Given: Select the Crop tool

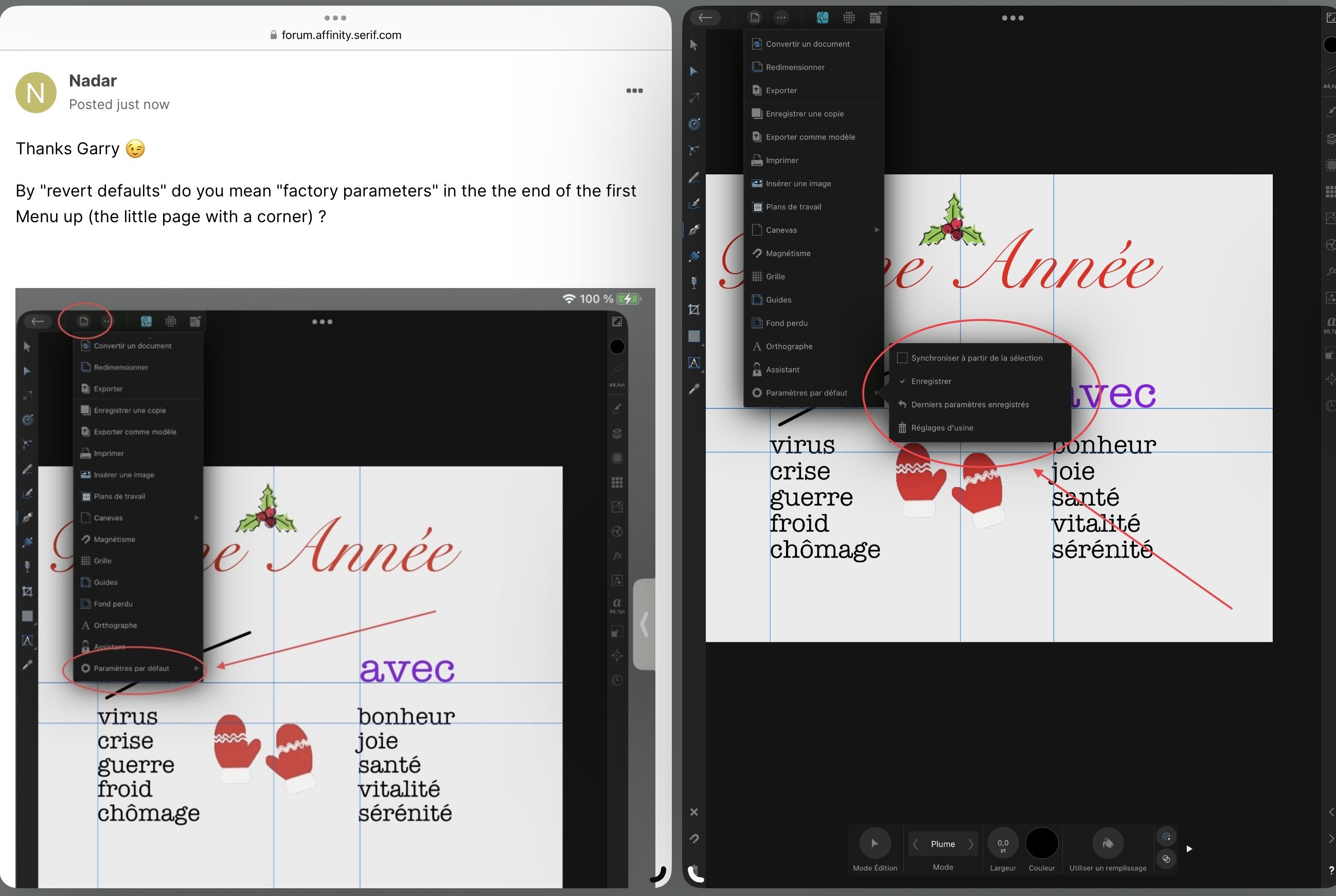Looking at the screenshot, I should click(x=693, y=310).
